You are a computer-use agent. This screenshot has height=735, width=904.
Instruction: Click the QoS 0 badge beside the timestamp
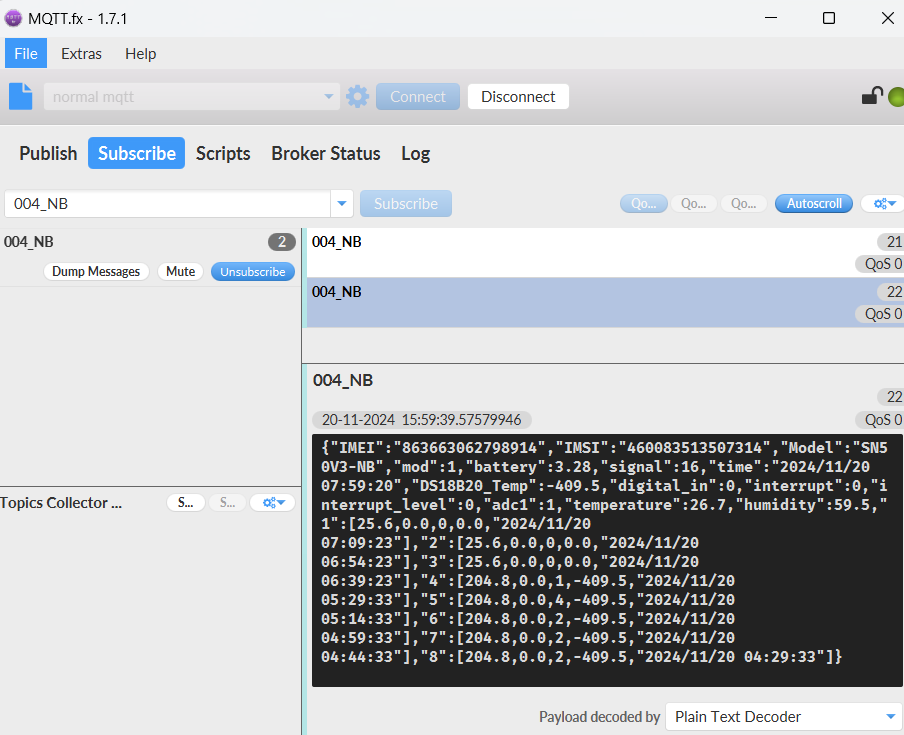tap(881, 420)
